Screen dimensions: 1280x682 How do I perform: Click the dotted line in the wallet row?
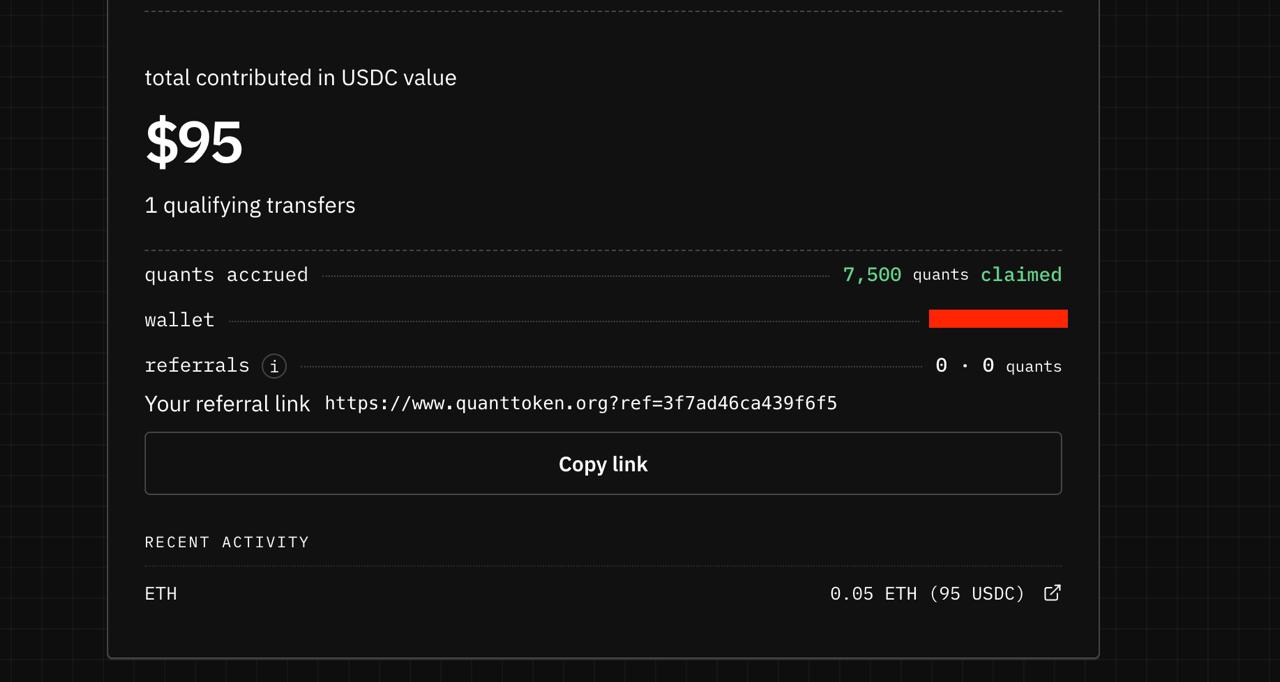pos(574,321)
